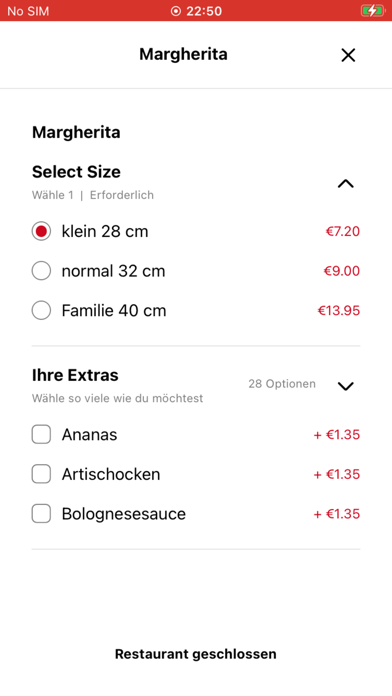Check the Ananas extra checkbox
This screenshot has width=392, height=696.
point(41,435)
